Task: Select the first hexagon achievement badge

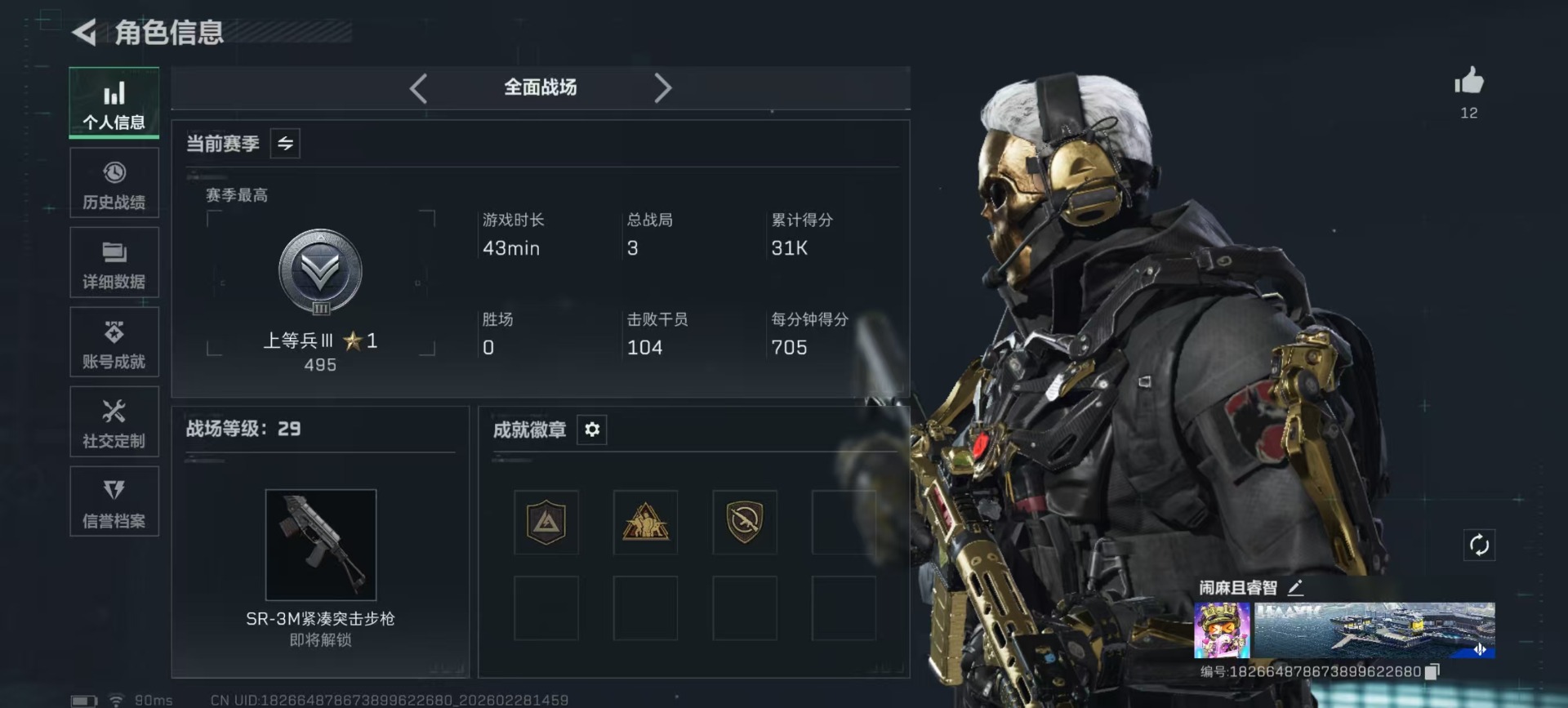Action: point(546,523)
